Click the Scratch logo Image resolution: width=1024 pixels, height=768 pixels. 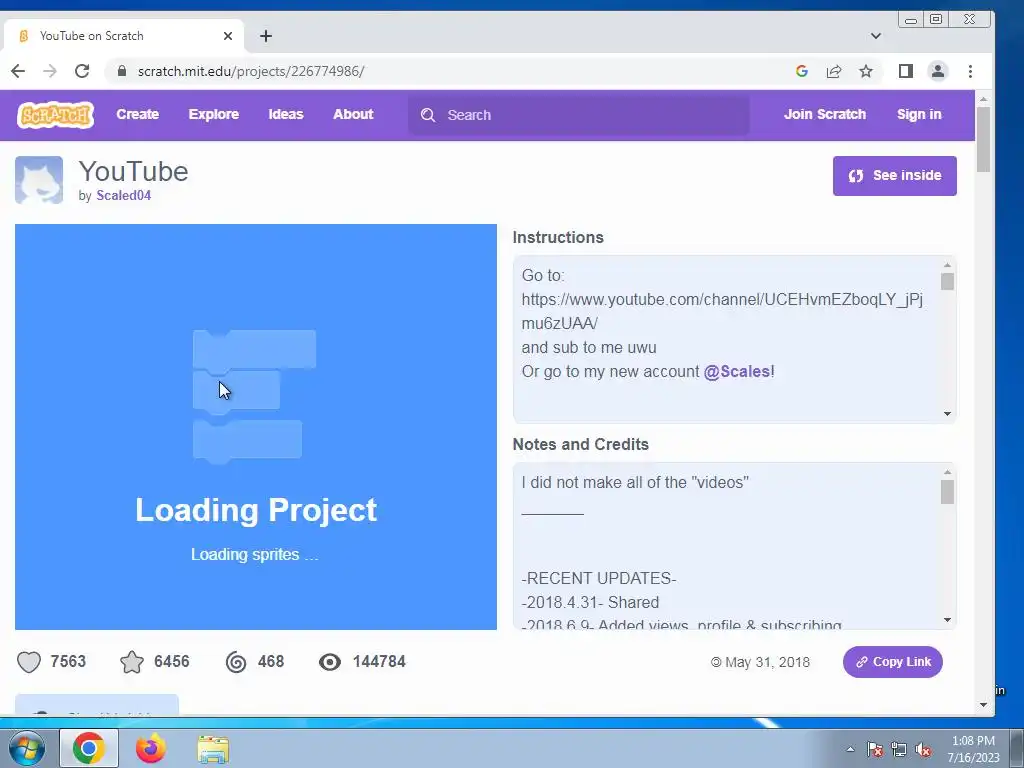(x=56, y=115)
